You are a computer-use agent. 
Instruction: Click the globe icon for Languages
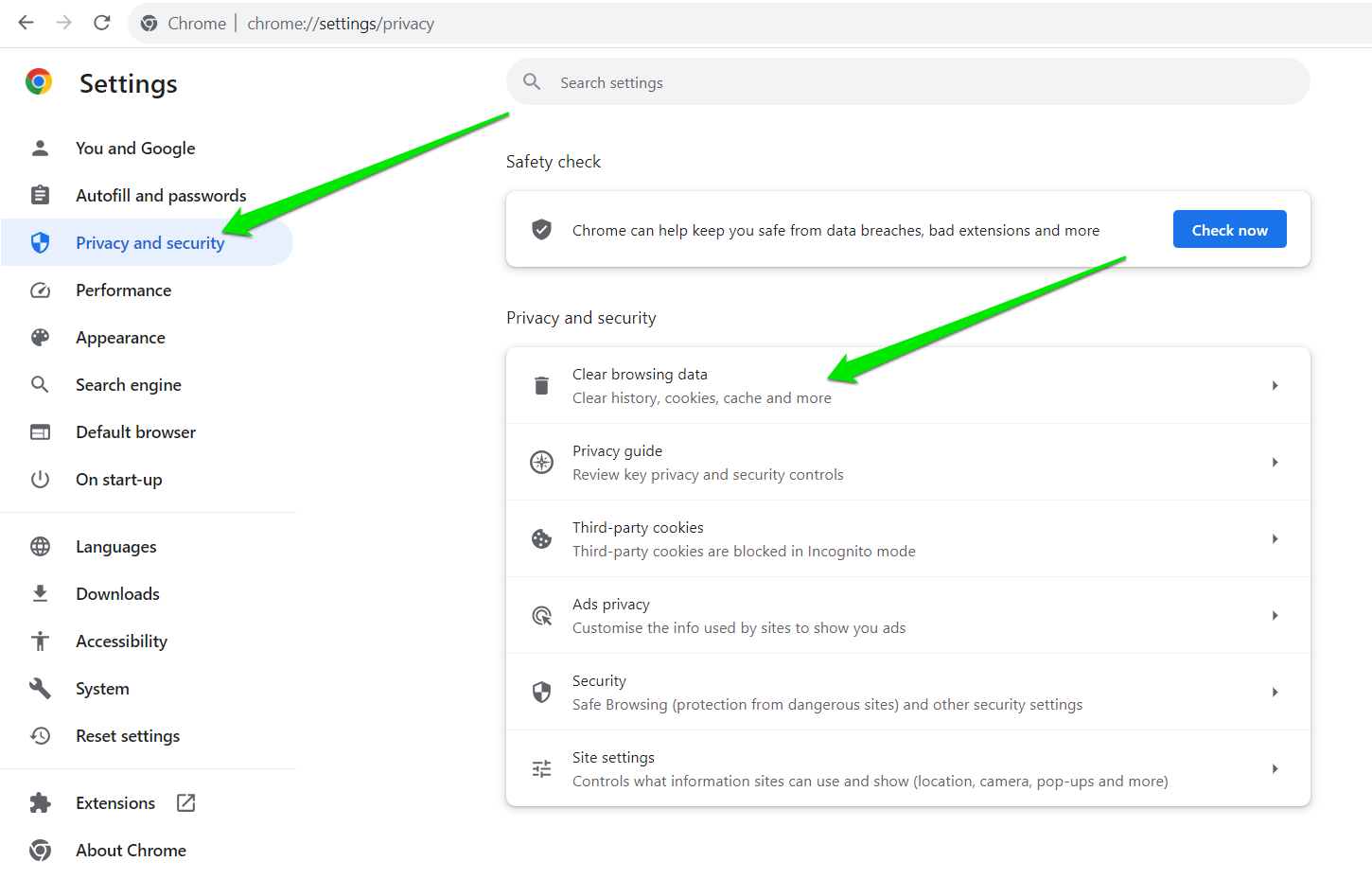click(x=40, y=547)
